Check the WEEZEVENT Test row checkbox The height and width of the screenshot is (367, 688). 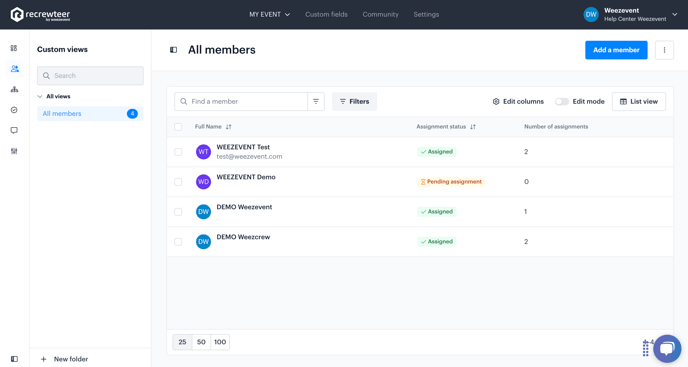click(x=178, y=152)
